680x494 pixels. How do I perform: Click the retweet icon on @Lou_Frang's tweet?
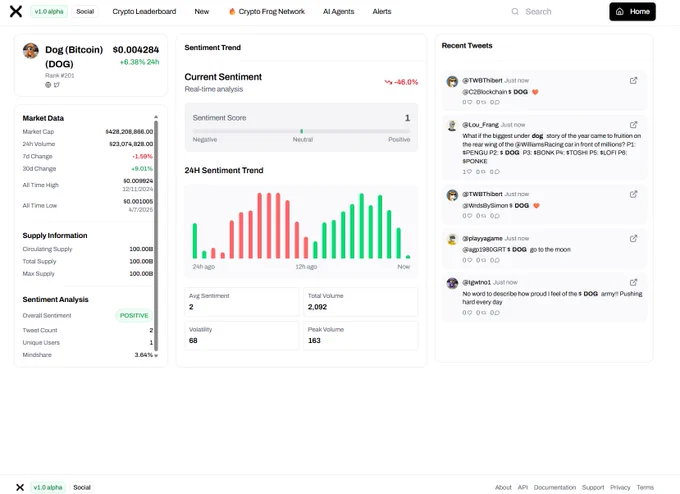click(483, 172)
